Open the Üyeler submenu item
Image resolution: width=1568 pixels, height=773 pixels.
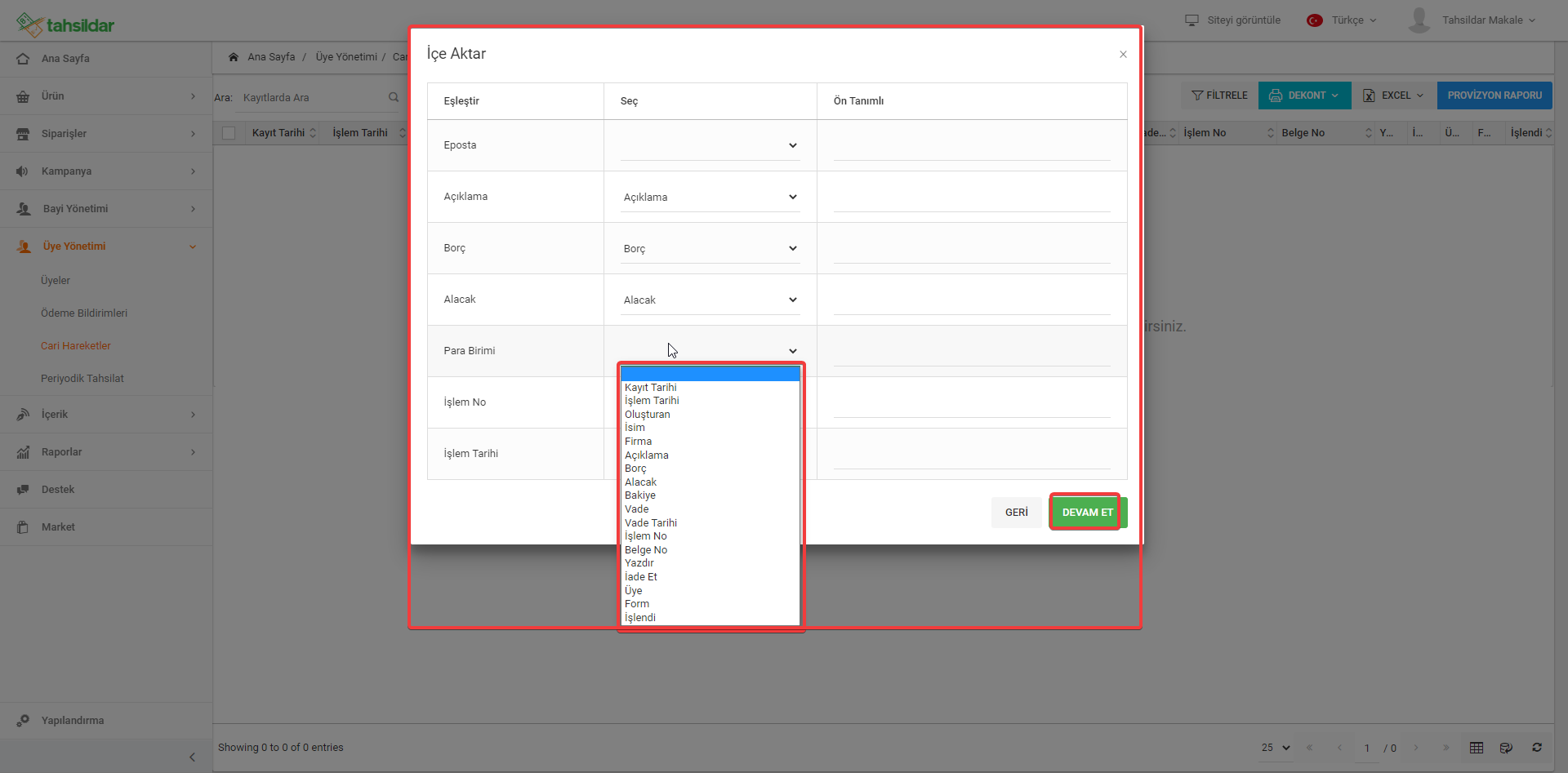tap(56, 281)
